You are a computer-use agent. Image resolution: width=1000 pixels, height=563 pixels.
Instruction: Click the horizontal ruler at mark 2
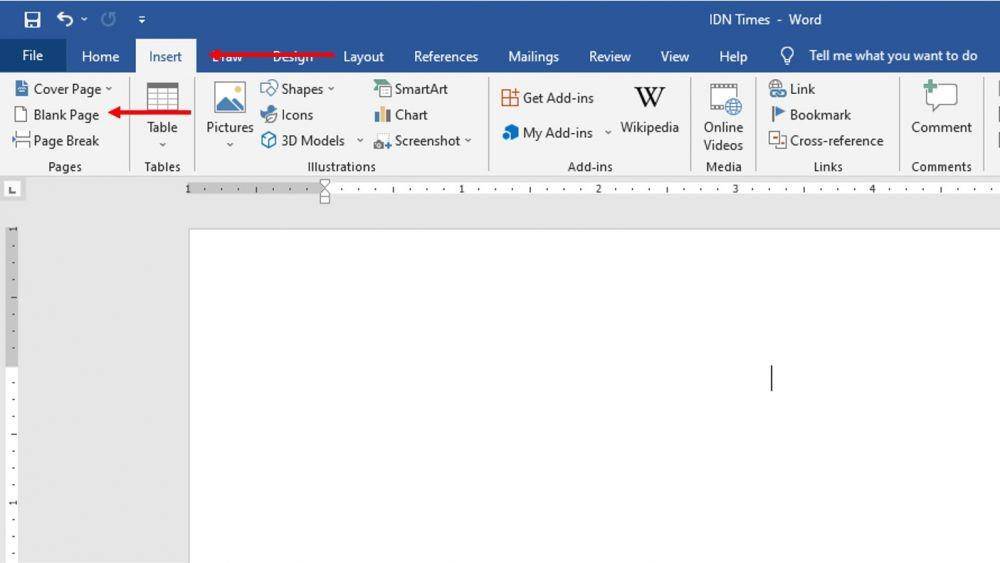coord(598,189)
